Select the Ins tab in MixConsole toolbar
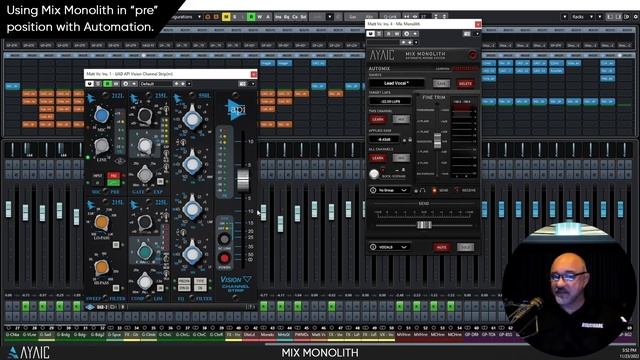The height and width of the screenshot is (360, 640). [x=278, y=17]
